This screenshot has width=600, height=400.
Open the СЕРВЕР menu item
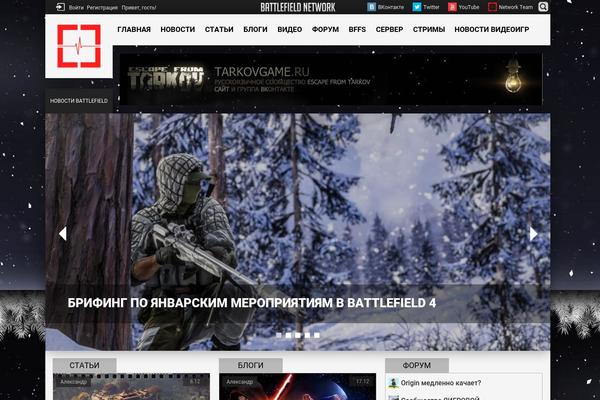tap(389, 29)
